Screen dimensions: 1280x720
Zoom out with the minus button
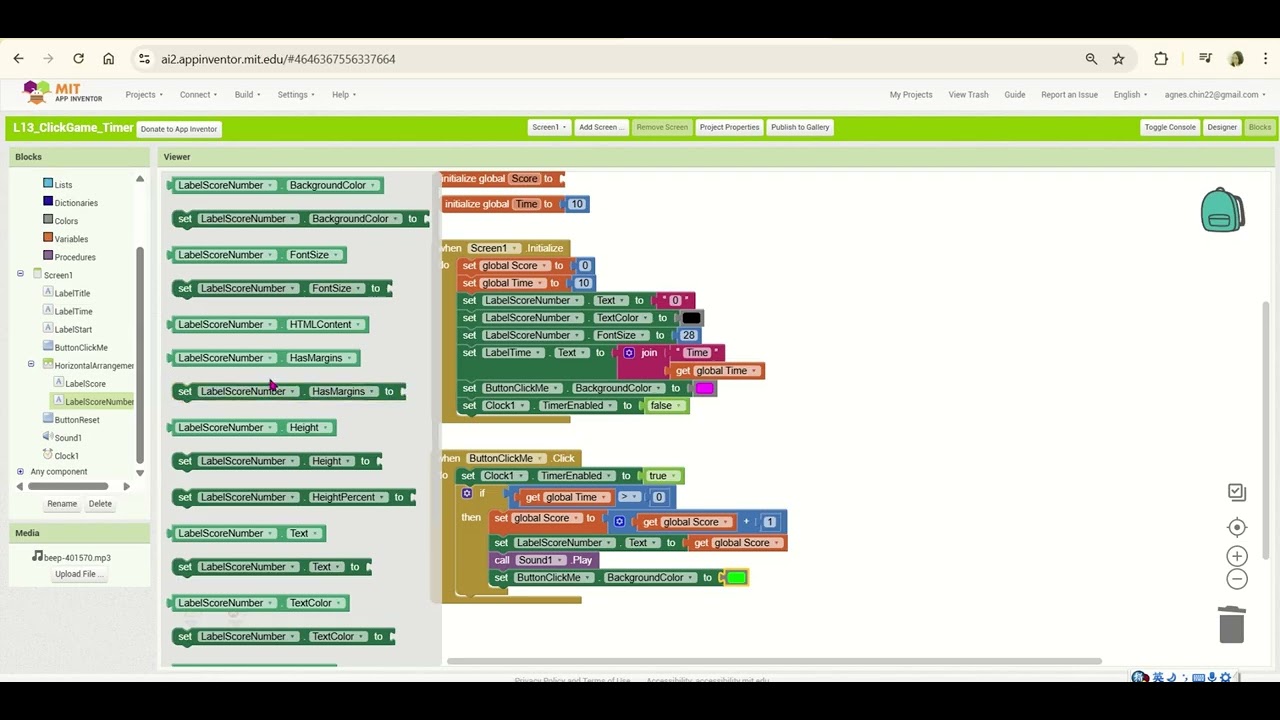point(1237,579)
